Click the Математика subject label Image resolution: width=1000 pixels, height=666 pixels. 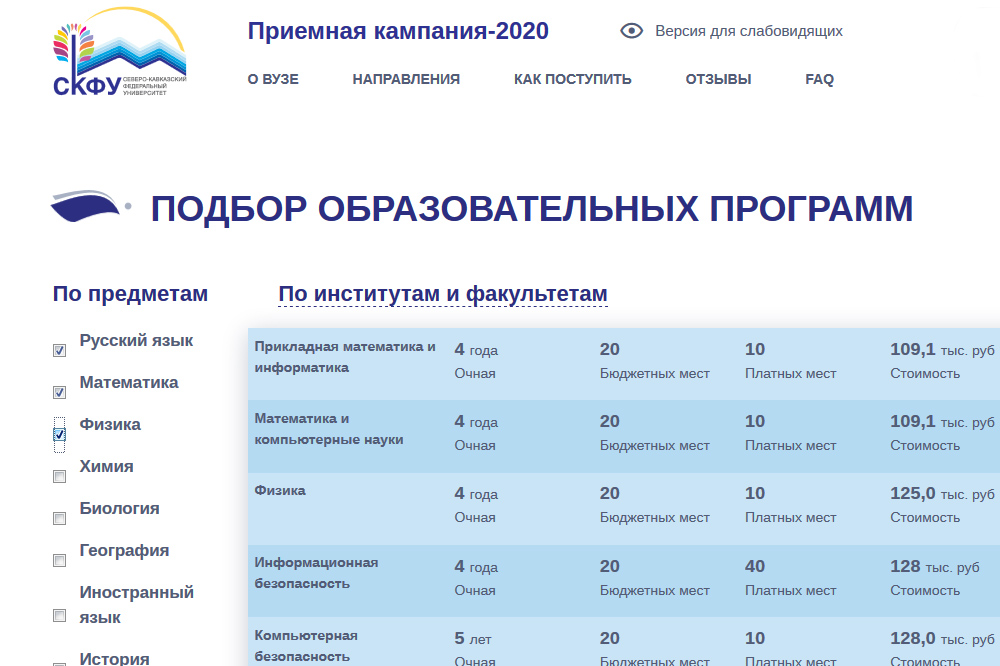pyautogui.click(x=129, y=382)
